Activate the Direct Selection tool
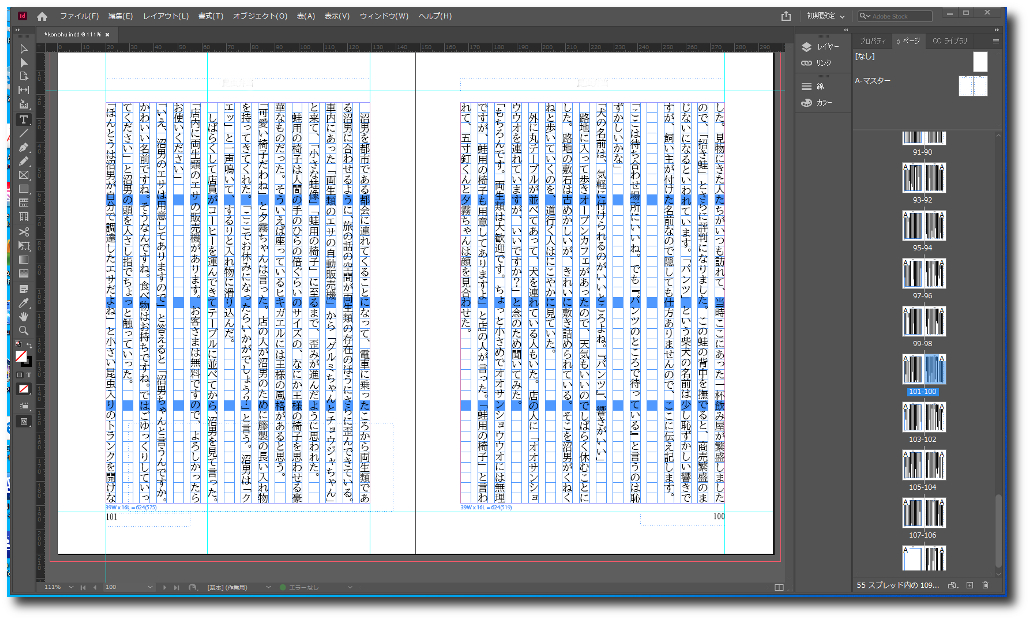Image resolution: width=1030 pixels, height=620 pixels. [24, 62]
